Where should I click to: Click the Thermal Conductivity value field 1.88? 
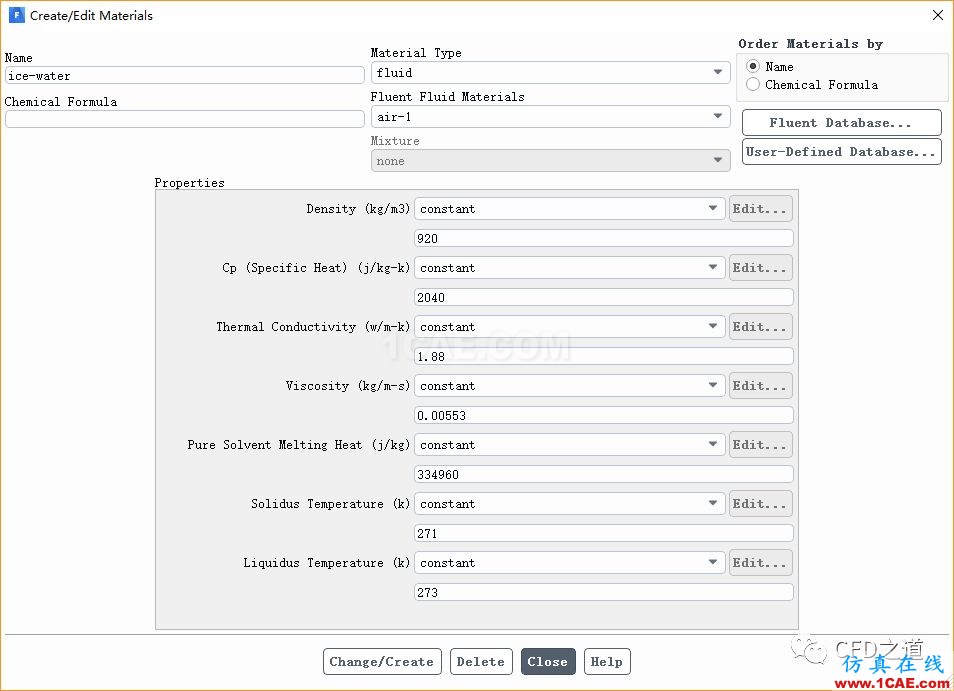[604, 356]
